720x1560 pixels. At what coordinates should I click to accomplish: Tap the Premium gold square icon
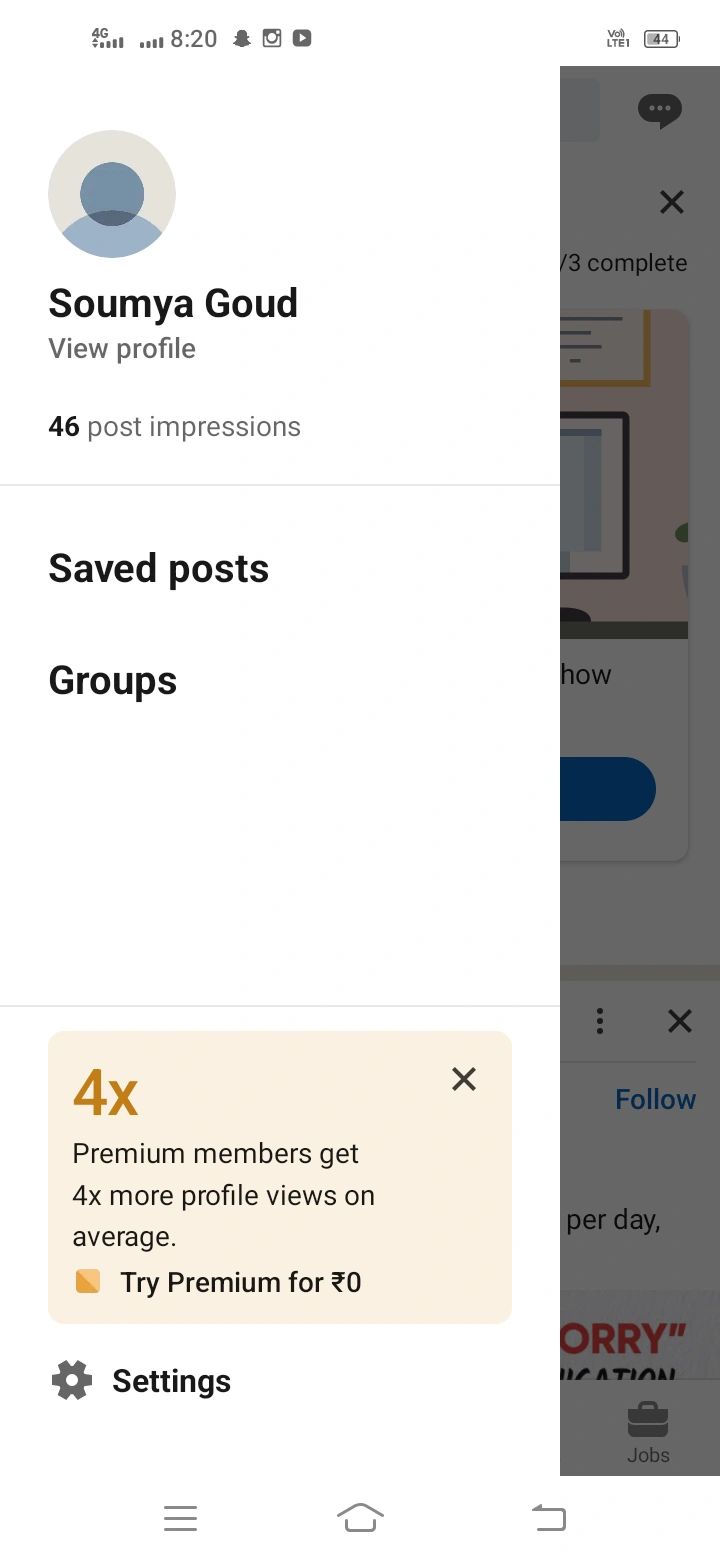click(x=88, y=1281)
